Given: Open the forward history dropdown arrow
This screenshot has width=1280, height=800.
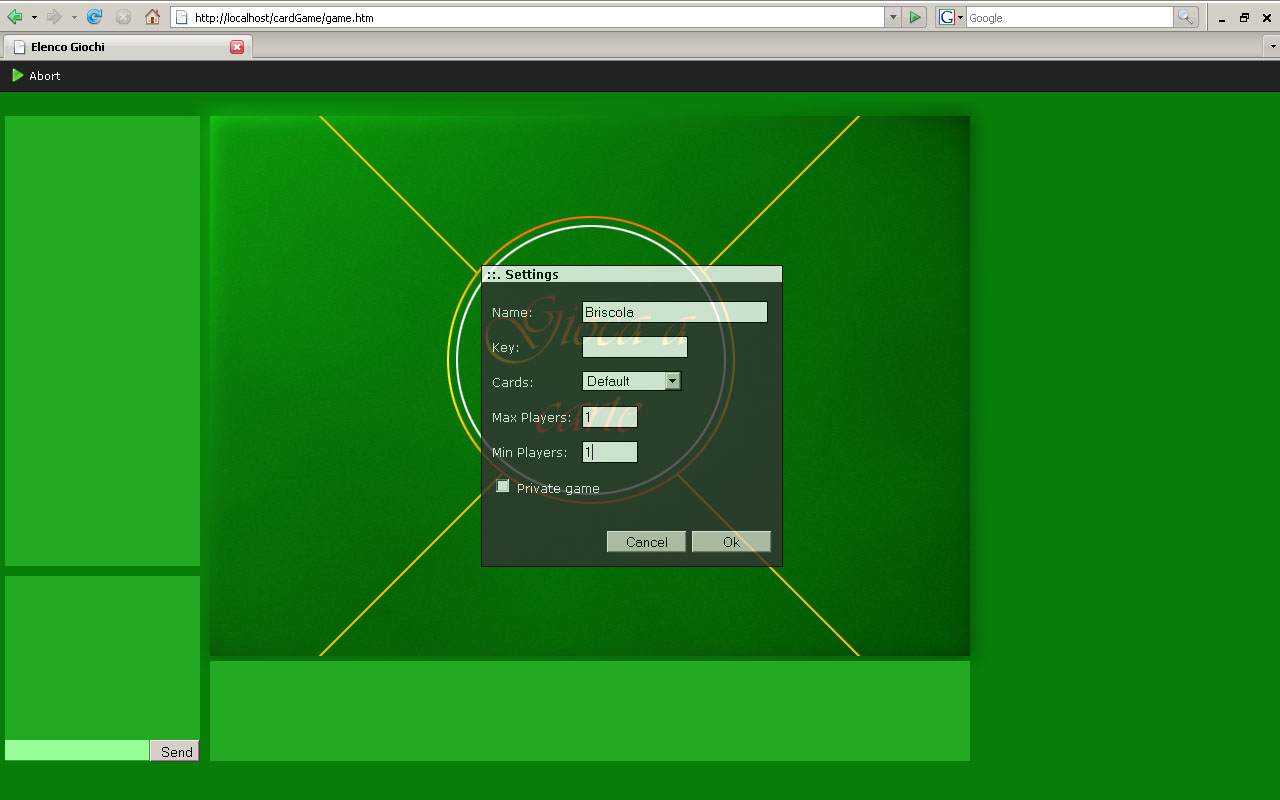Looking at the screenshot, I should coord(74,17).
